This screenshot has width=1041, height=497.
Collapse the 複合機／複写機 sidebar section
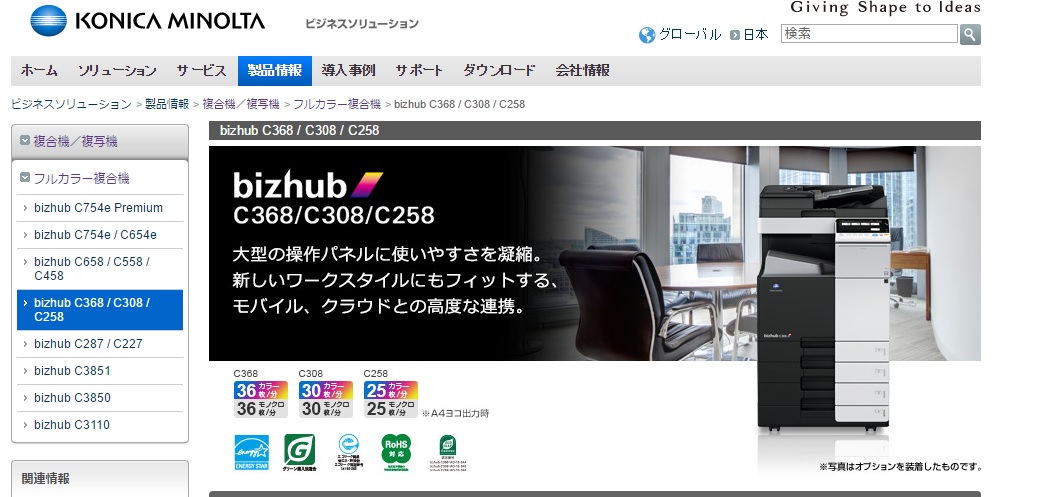pyautogui.click(x=25, y=141)
